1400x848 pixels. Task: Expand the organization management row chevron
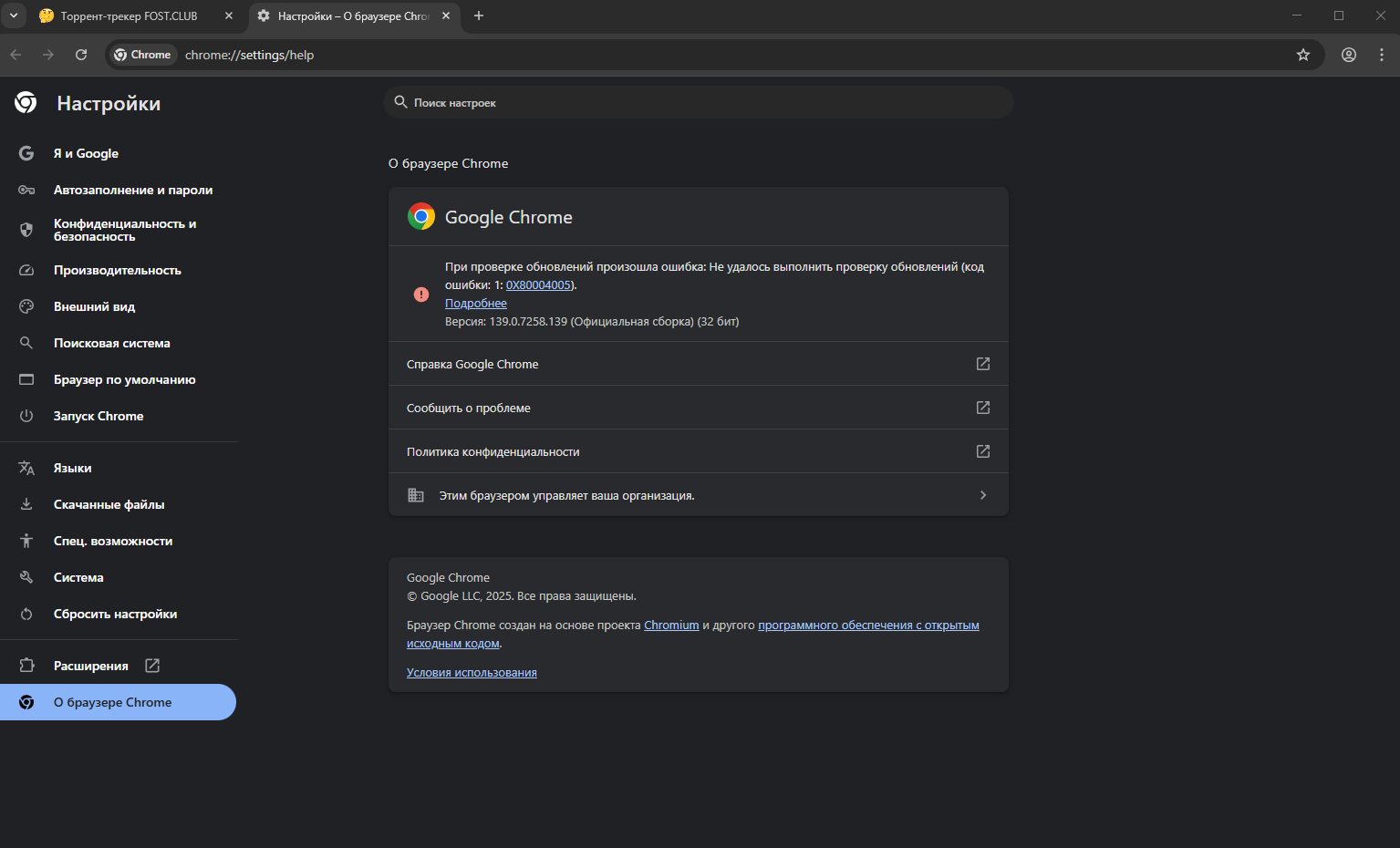tap(983, 495)
